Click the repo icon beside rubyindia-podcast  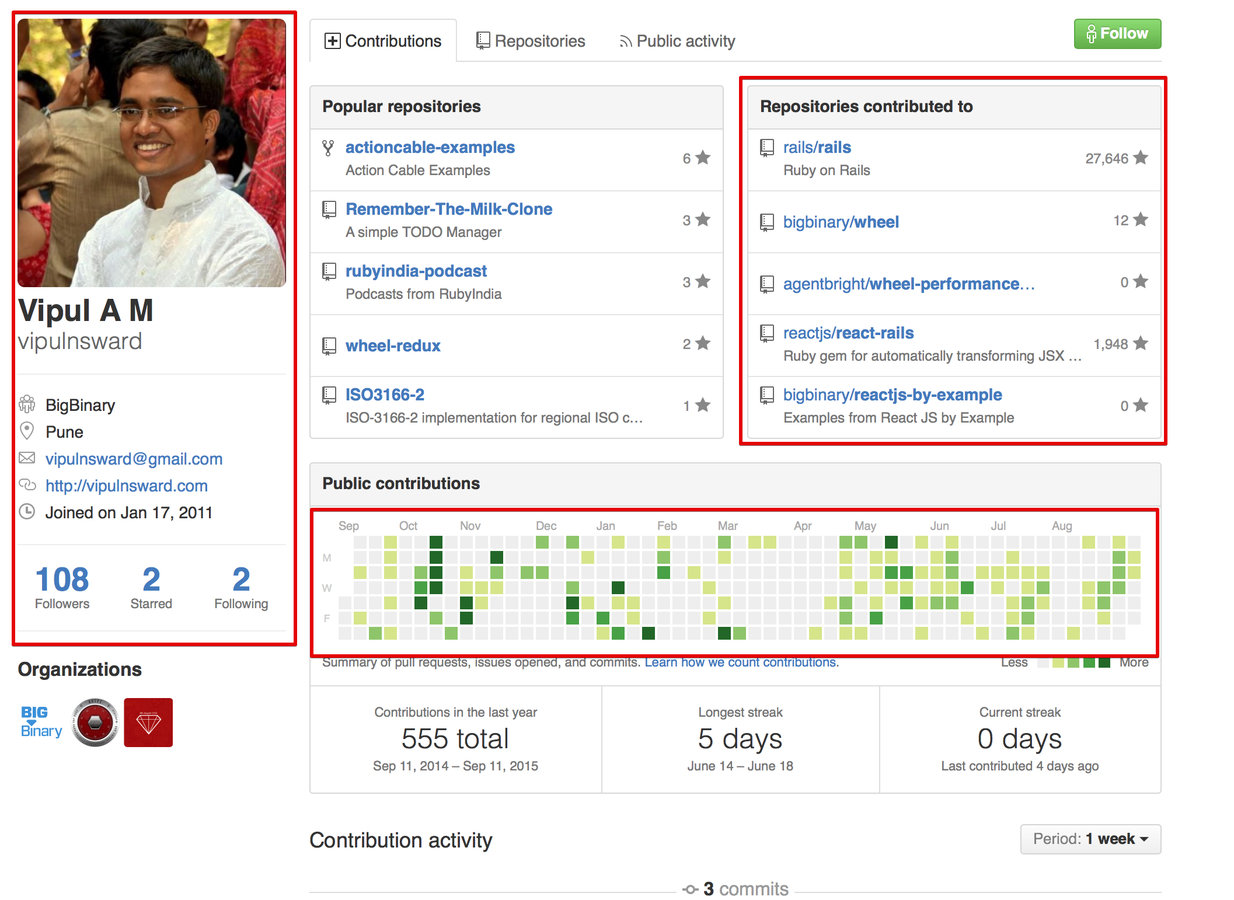(x=328, y=272)
